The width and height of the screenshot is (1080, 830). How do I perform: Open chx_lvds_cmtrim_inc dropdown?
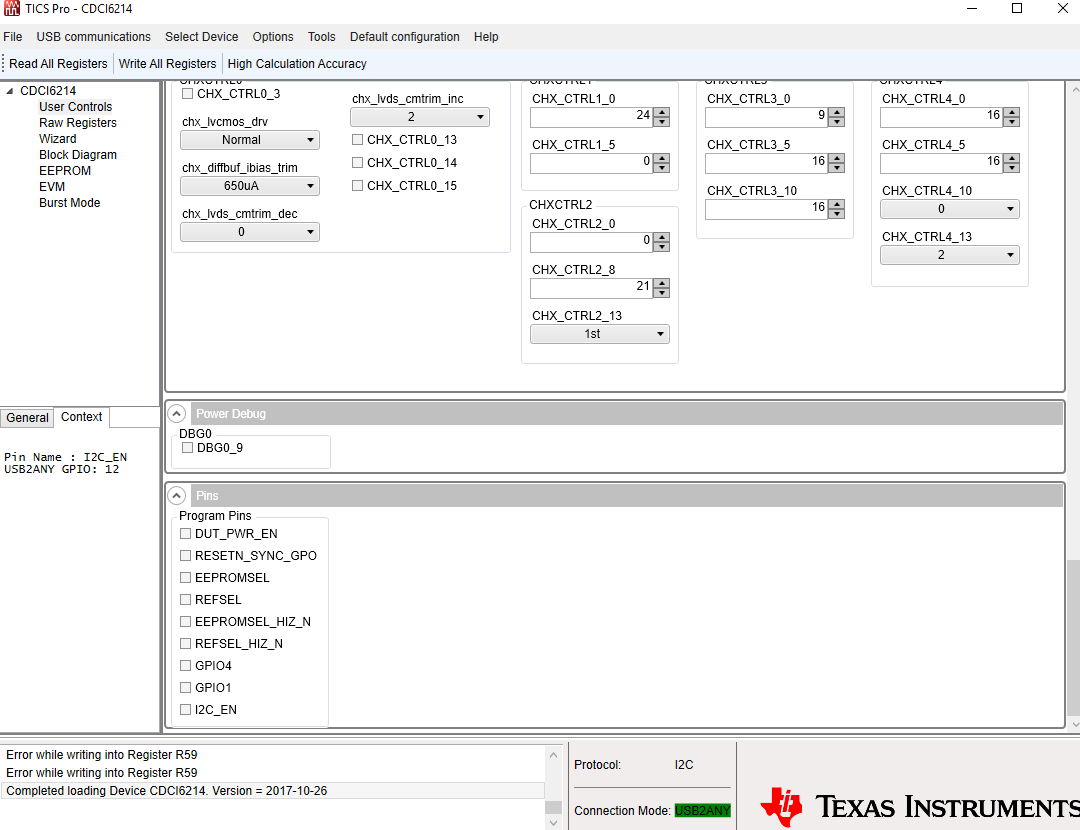pos(420,117)
